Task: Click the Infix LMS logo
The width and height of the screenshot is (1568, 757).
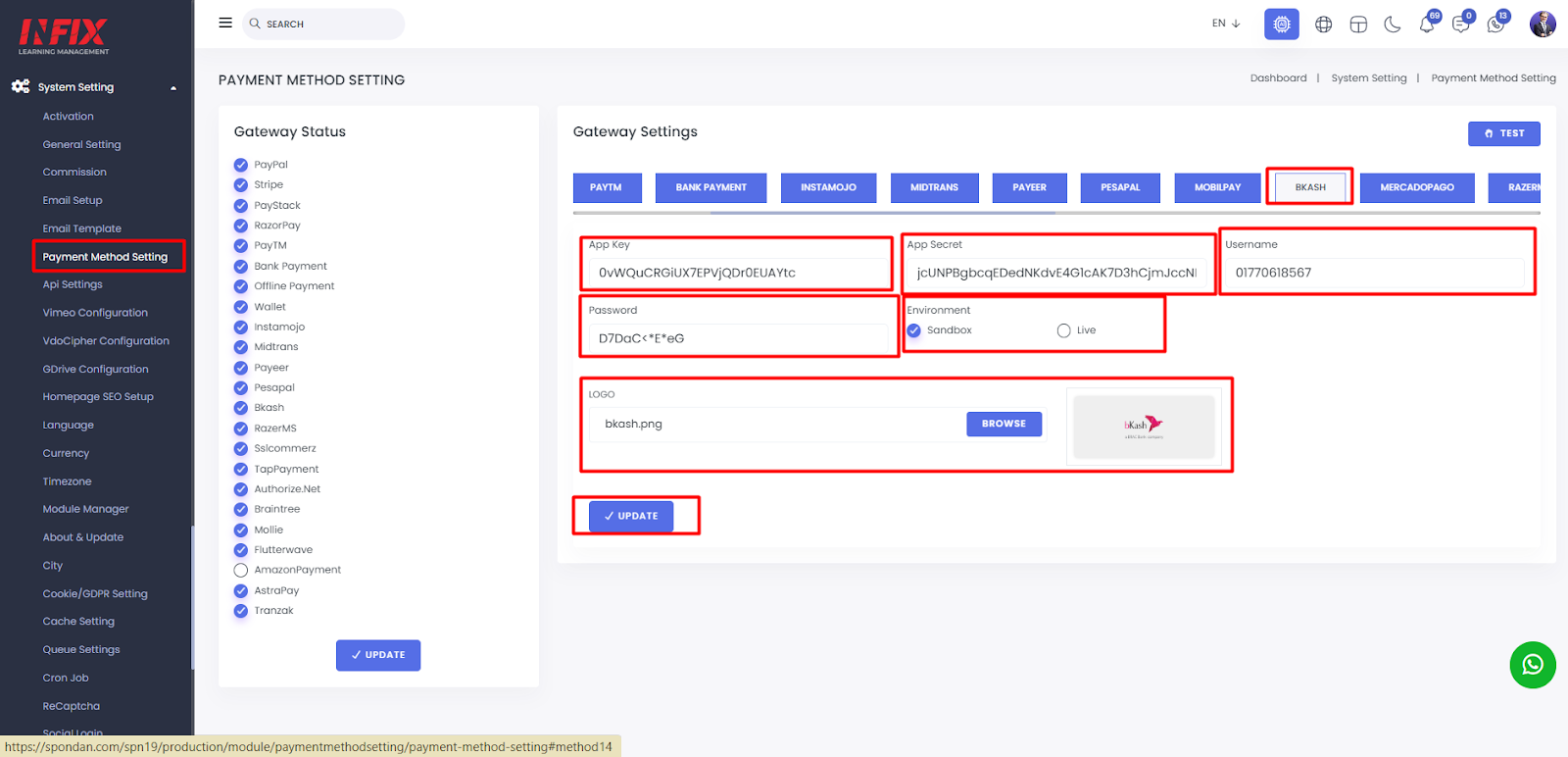Action: (64, 37)
